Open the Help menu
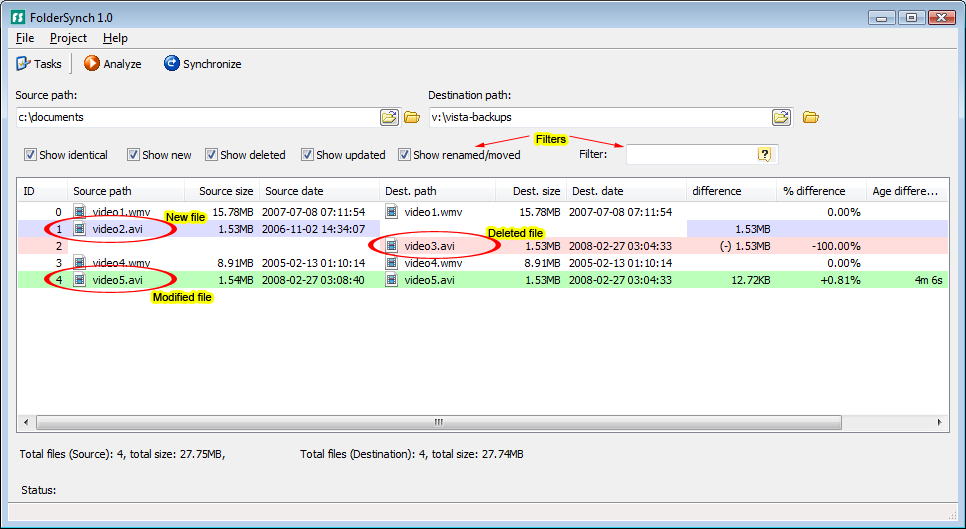Image resolution: width=966 pixels, height=529 pixels. pyautogui.click(x=115, y=38)
